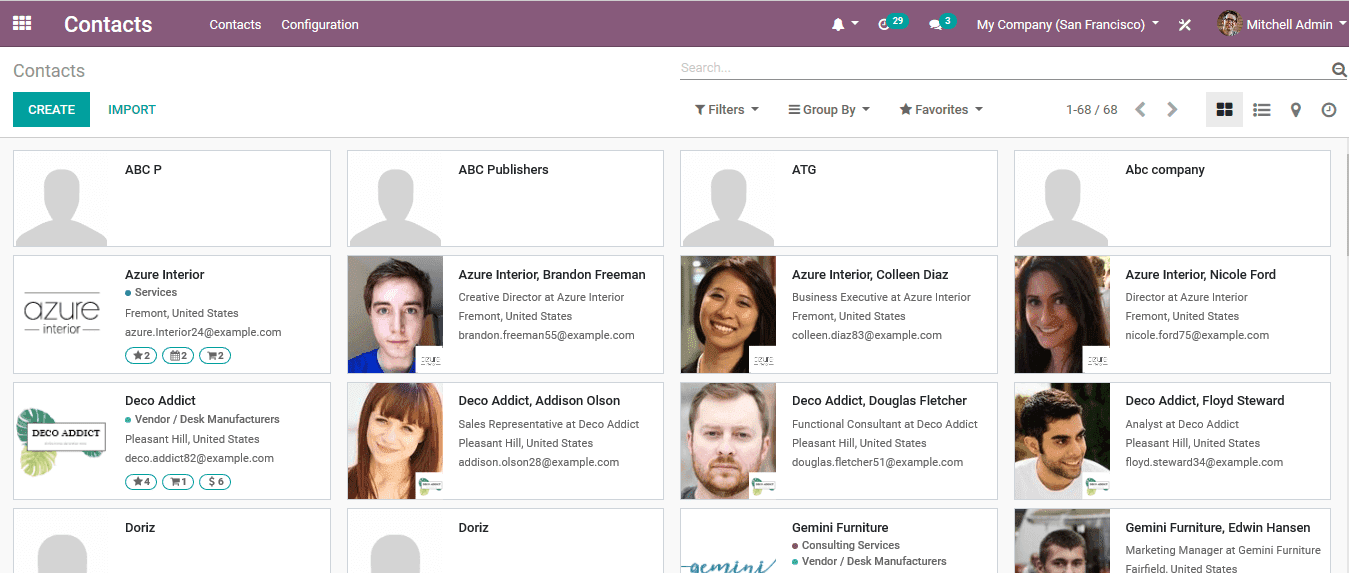Click Azure Interior calendar badge showing 2
The width and height of the screenshot is (1349, 573).
click(178, 355)
